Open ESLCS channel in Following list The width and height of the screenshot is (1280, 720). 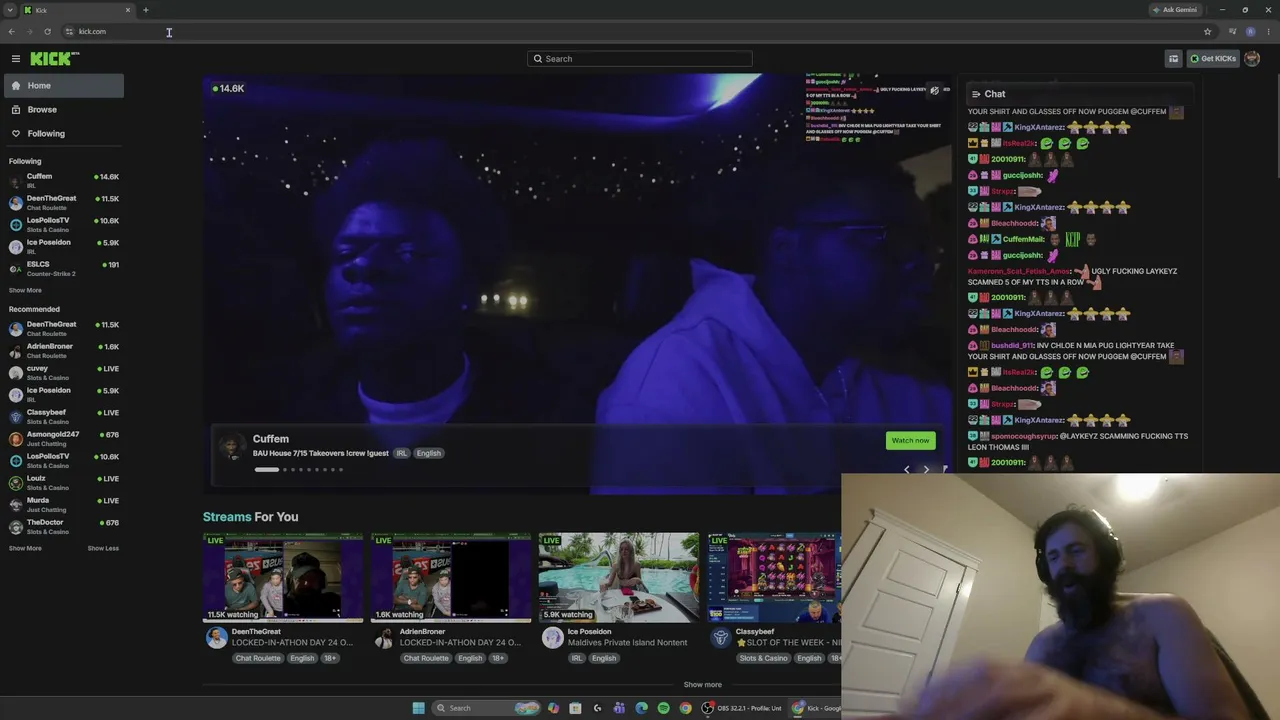[x=64, y=269]
